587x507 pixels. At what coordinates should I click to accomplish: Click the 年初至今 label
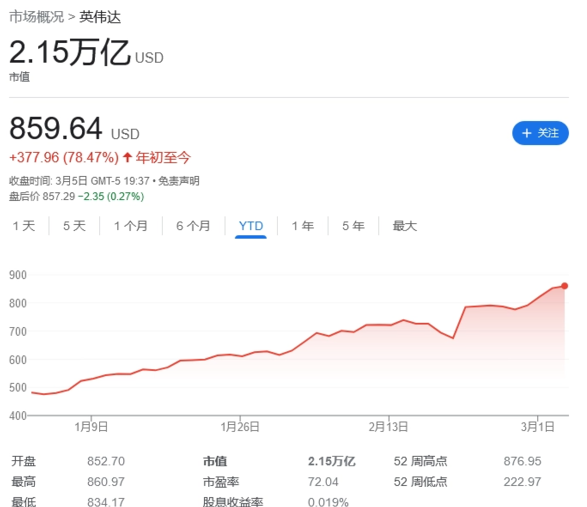click(163, 157)
